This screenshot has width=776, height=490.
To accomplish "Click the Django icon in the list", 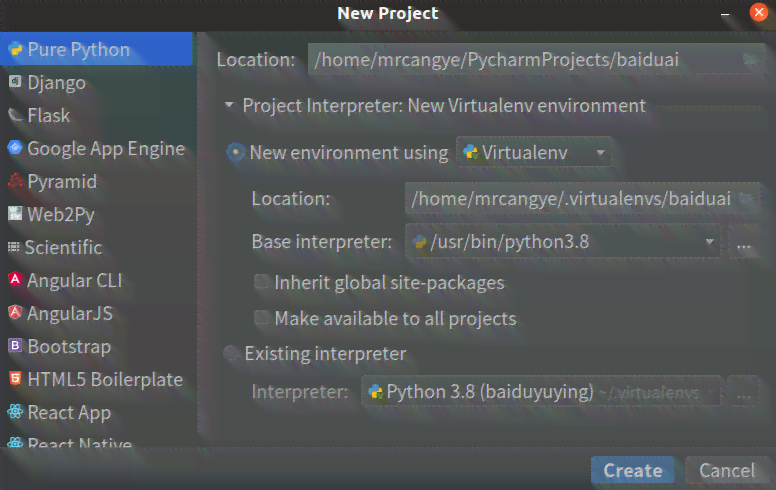I will 15,81.
